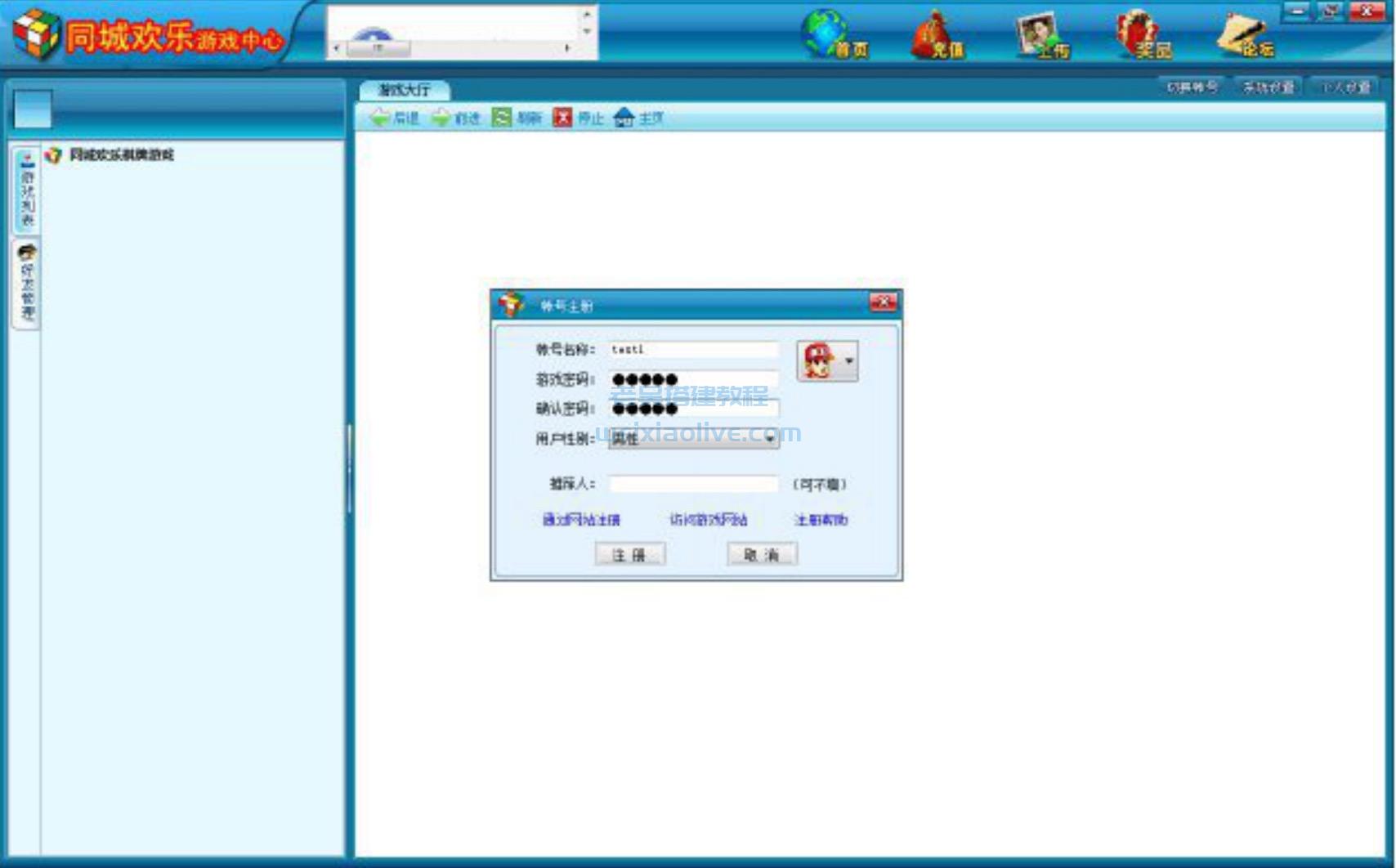The height and width of the screenshot is (868, 1396).
Task: Open the avatar selection dropdown
Action: [850, 360]
